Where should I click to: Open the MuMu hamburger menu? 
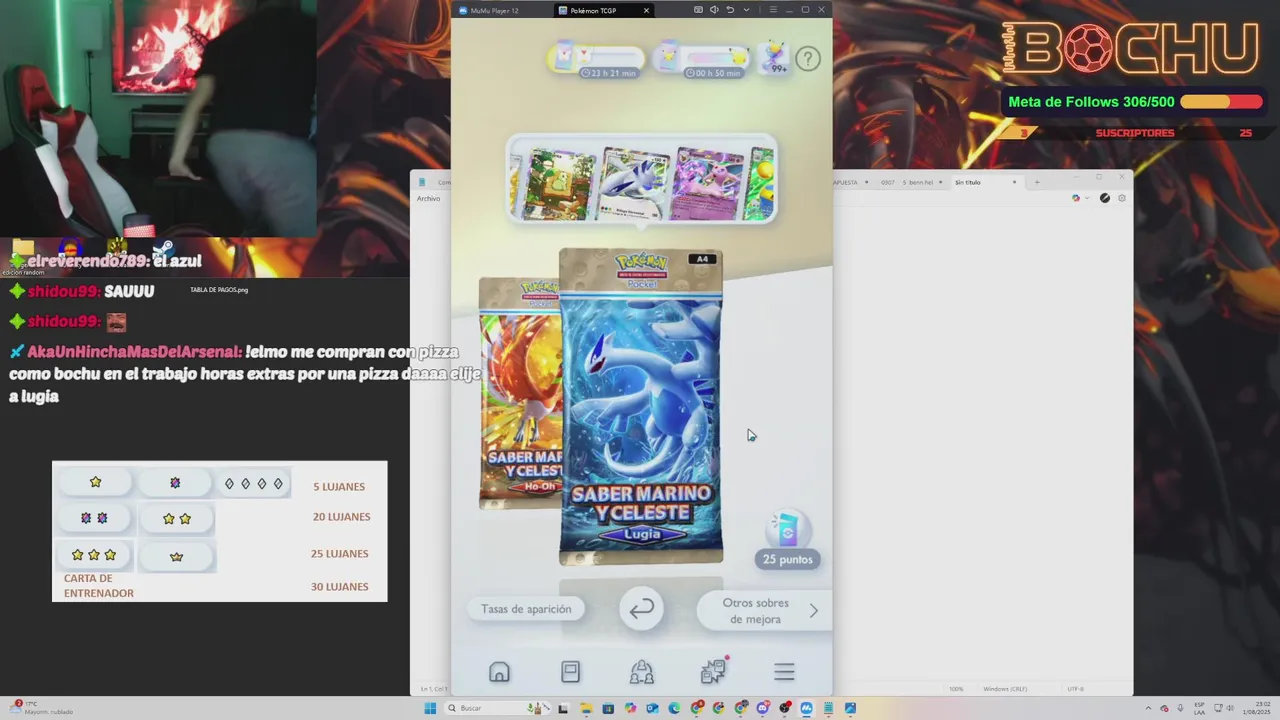coord(773,10)
